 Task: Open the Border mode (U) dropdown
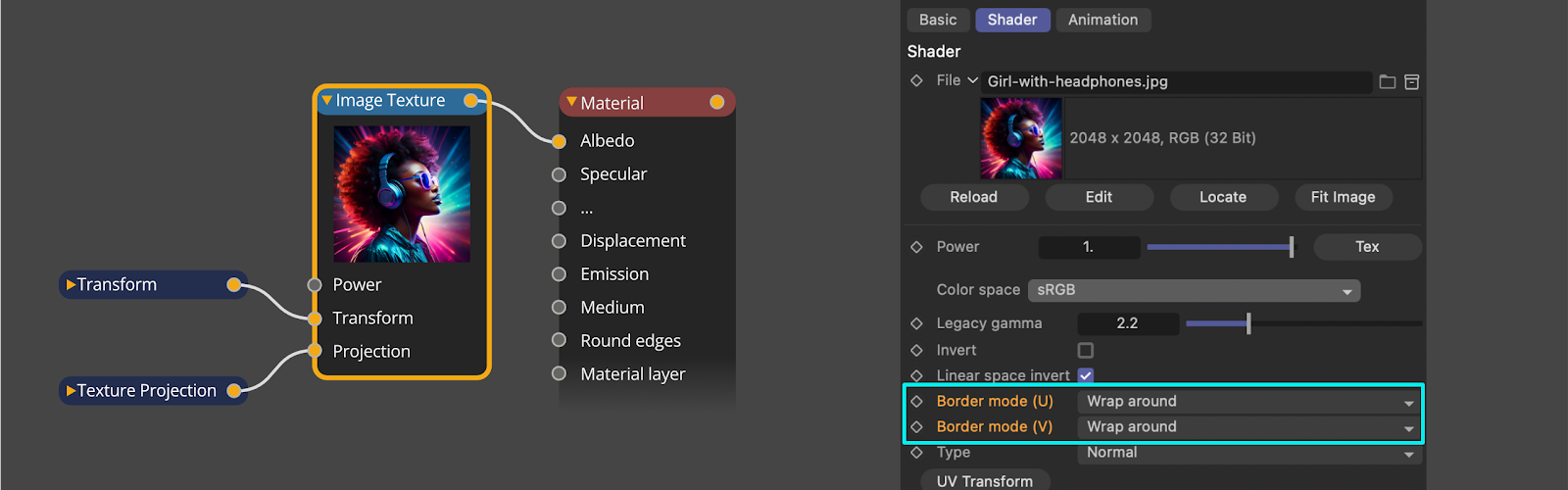point(1249,401)
